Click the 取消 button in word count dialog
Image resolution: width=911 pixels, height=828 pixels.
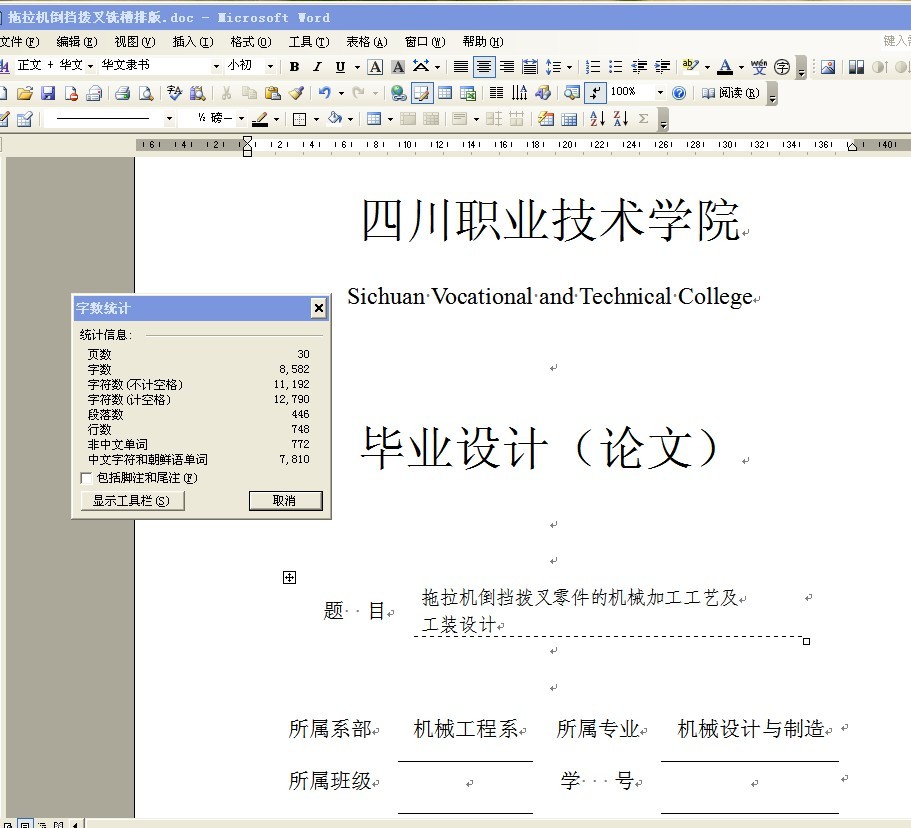pos(285,501)
